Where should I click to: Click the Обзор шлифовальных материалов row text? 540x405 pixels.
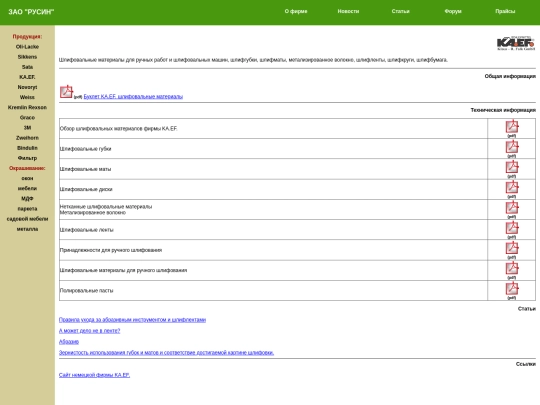(x=118, y=129)
